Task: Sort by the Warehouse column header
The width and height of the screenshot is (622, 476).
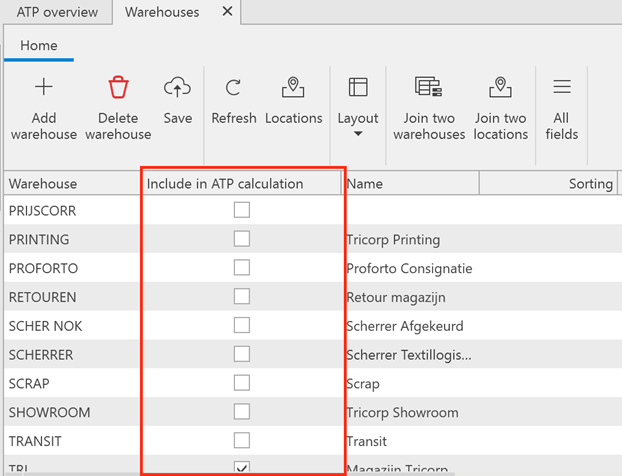Action: tap(43, 183)
